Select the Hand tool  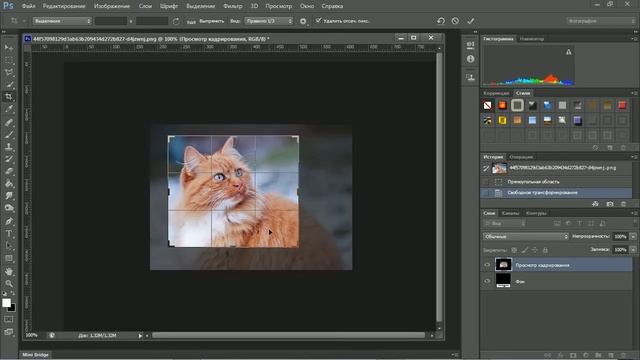click(9, 271)
